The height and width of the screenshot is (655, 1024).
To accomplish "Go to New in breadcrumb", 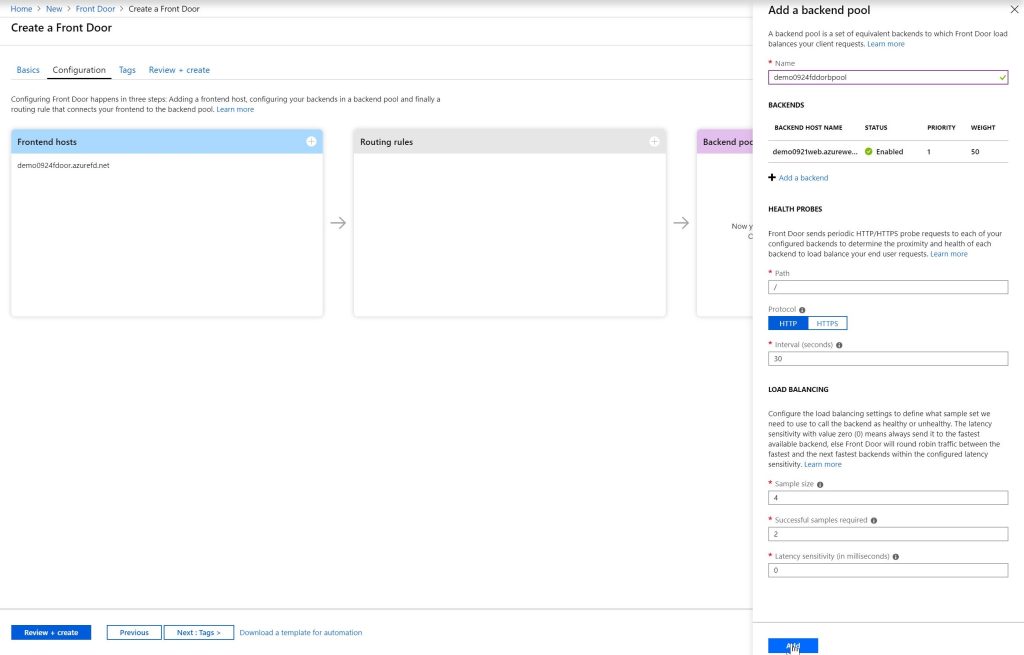I will click(54, 8).
